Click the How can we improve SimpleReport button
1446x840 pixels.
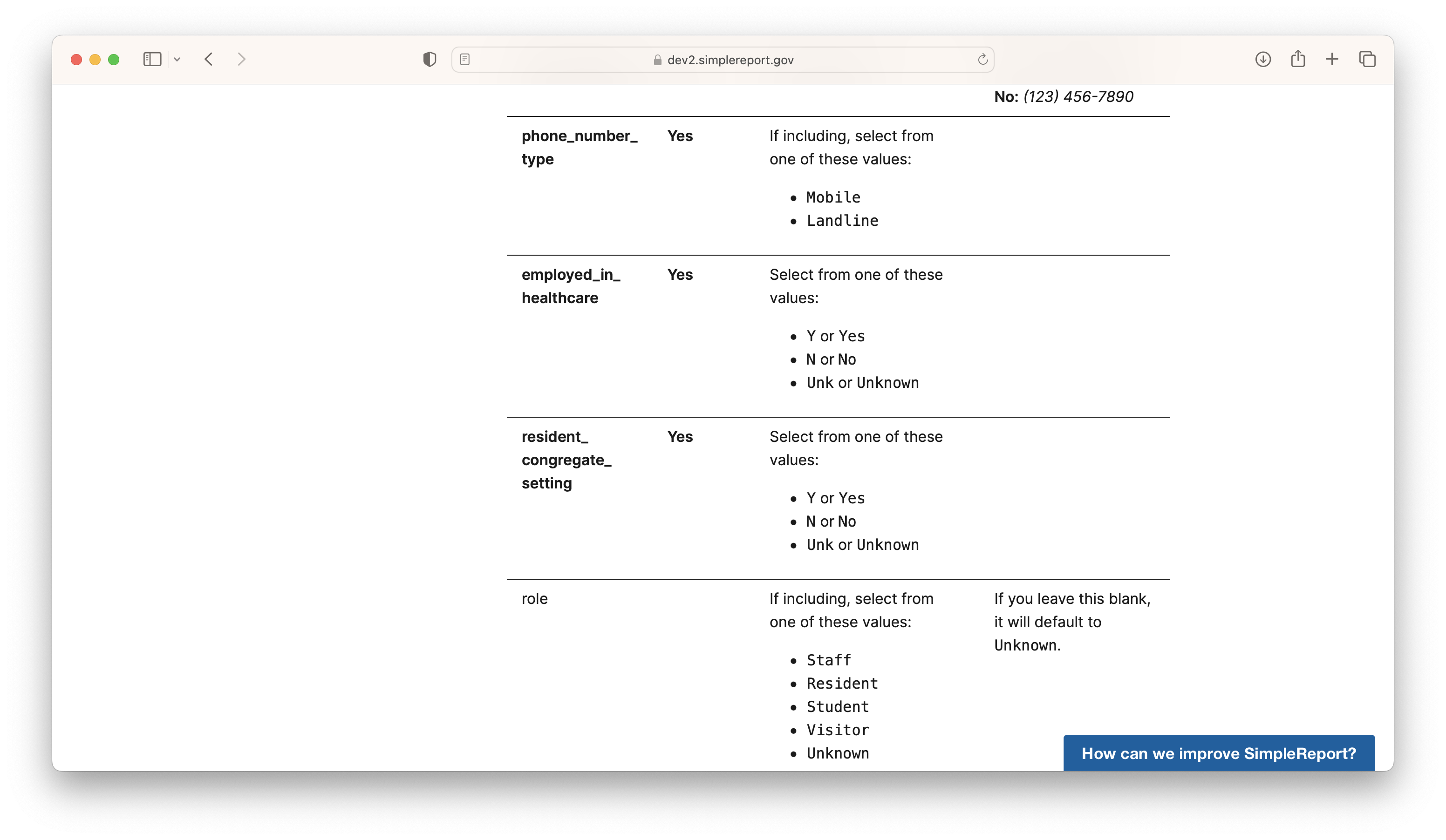point(1219,753)
